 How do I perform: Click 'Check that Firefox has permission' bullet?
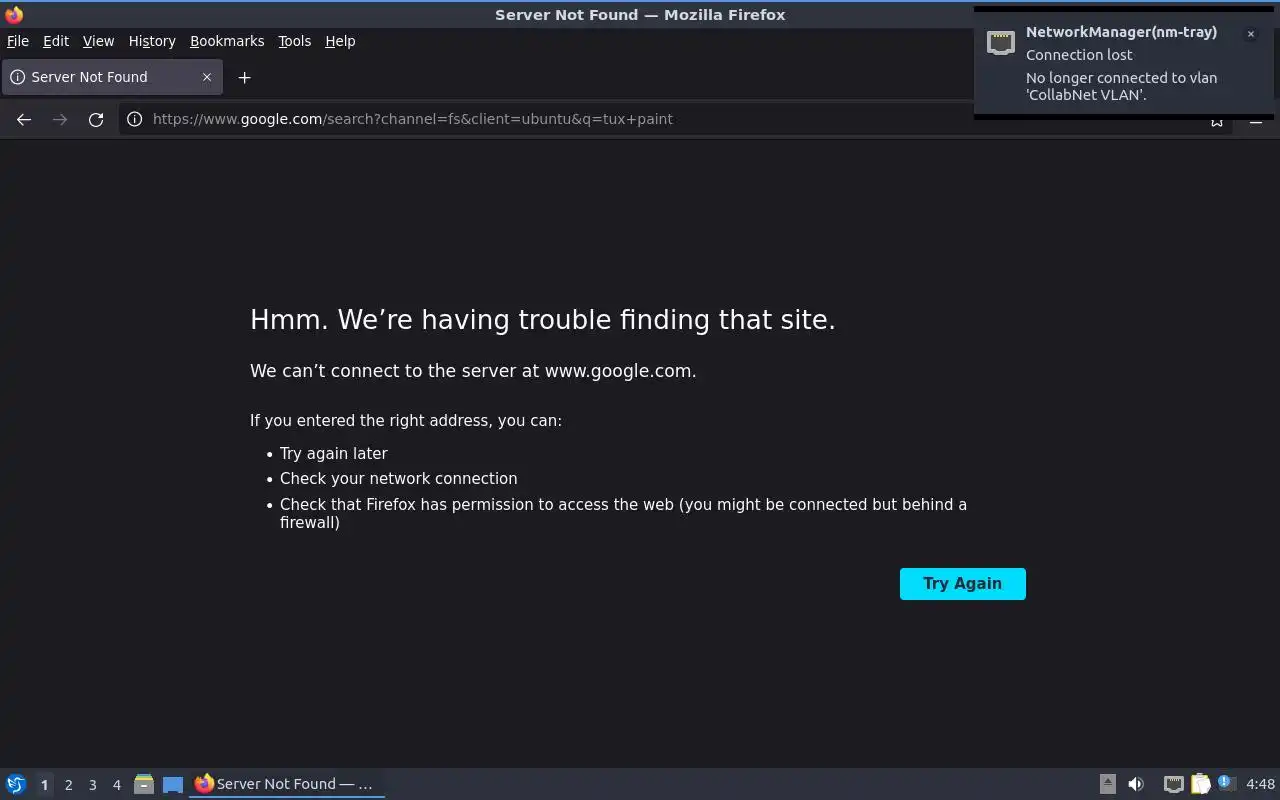(623, 513)
